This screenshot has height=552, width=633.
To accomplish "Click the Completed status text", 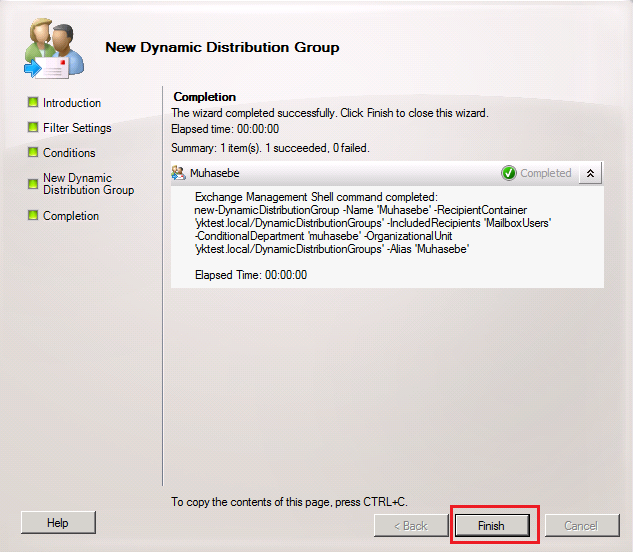I will tap(546, 173).
